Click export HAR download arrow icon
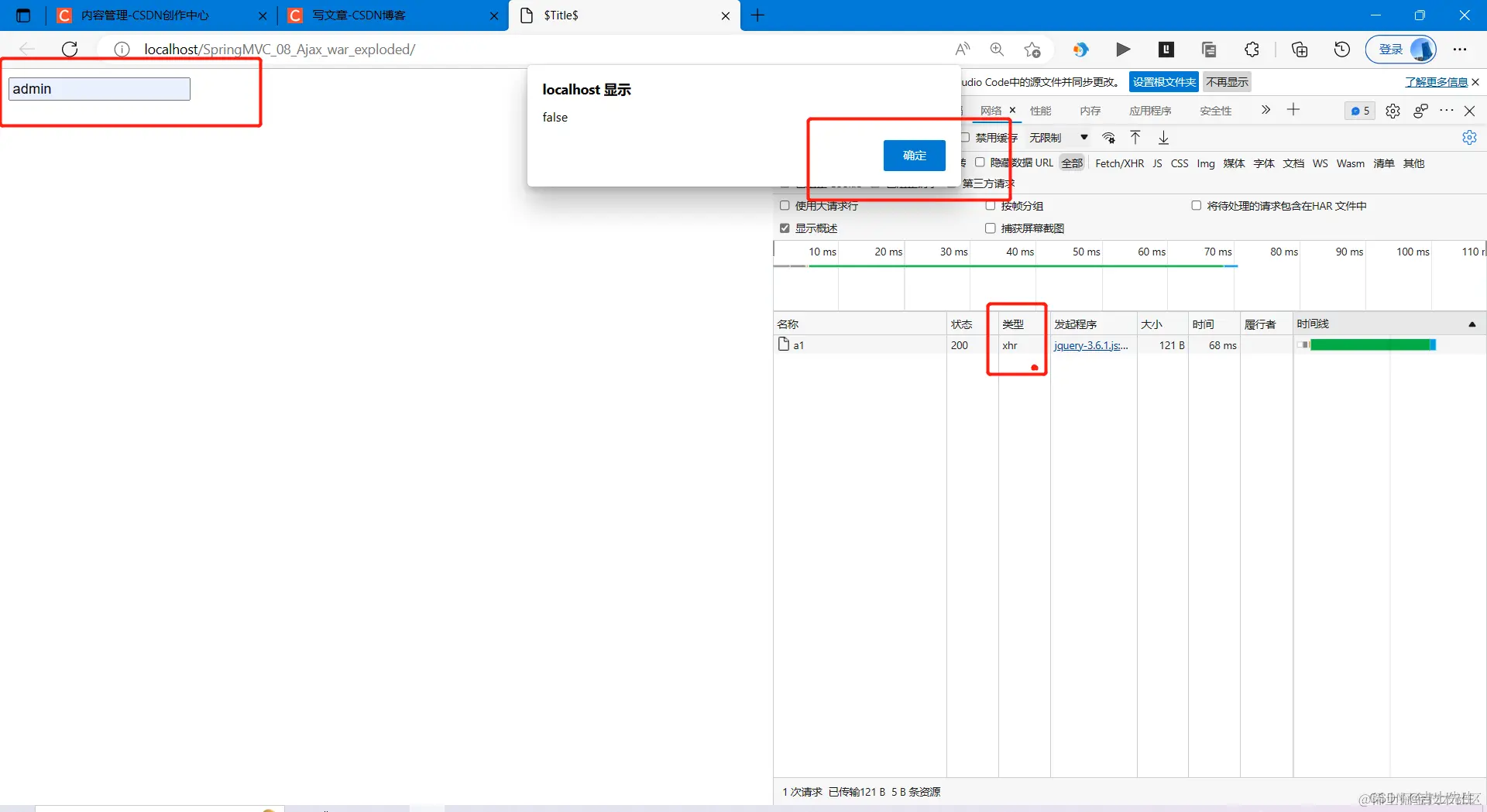The width and height of the screenshot is (1487, 812). (1163, 138)
